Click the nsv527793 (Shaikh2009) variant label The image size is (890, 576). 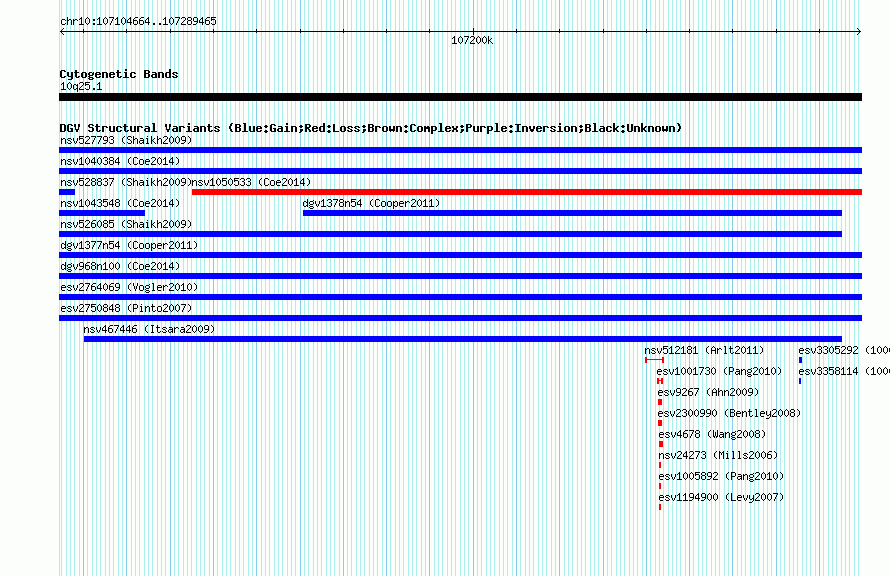tap(126, 140)
